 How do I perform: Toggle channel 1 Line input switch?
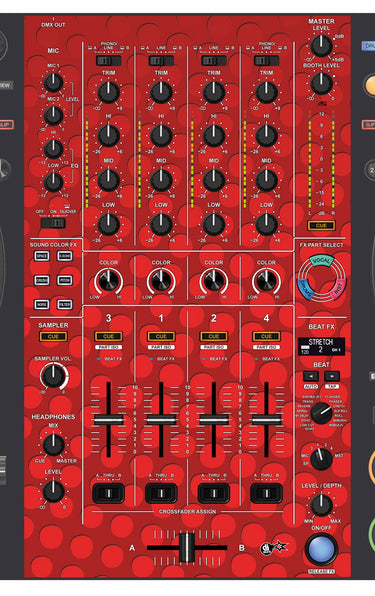(161, 60)
